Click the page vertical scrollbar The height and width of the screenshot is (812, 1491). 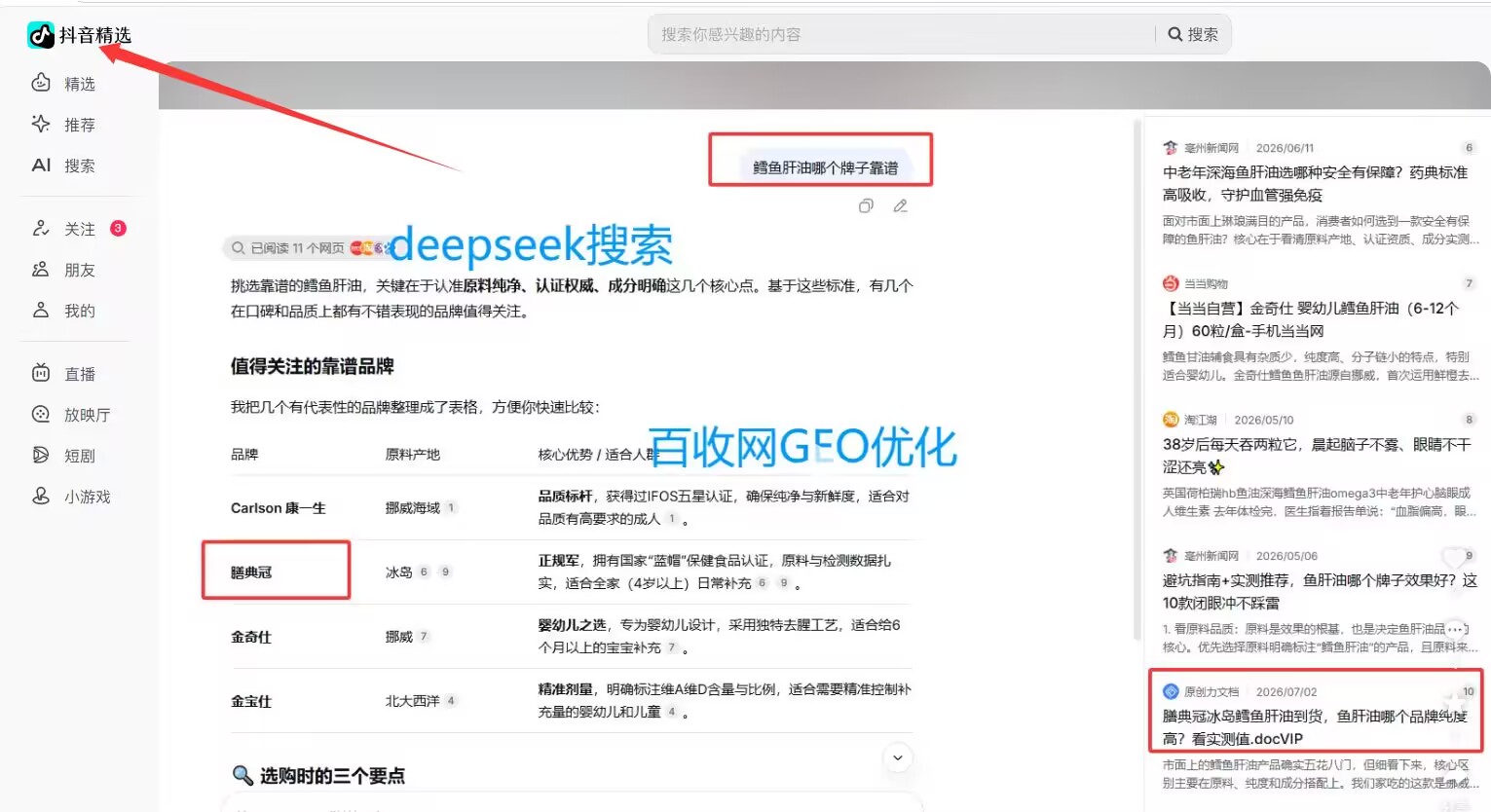click(1137, 380)
